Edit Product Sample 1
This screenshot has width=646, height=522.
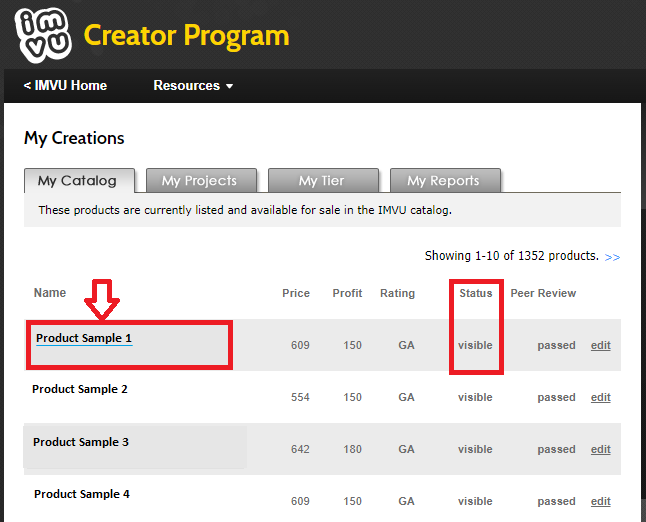tap(601, 345)
